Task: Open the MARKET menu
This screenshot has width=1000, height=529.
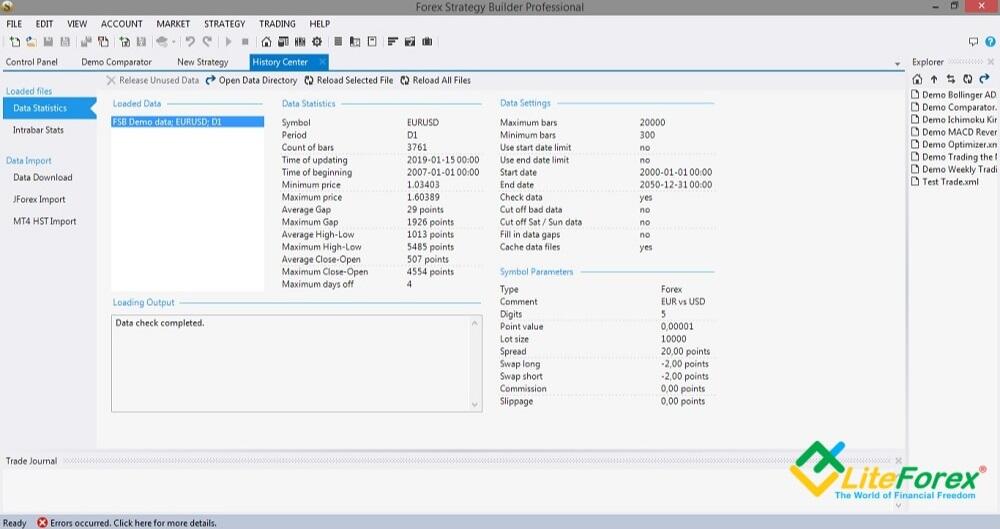Action: tap(173, 24)
